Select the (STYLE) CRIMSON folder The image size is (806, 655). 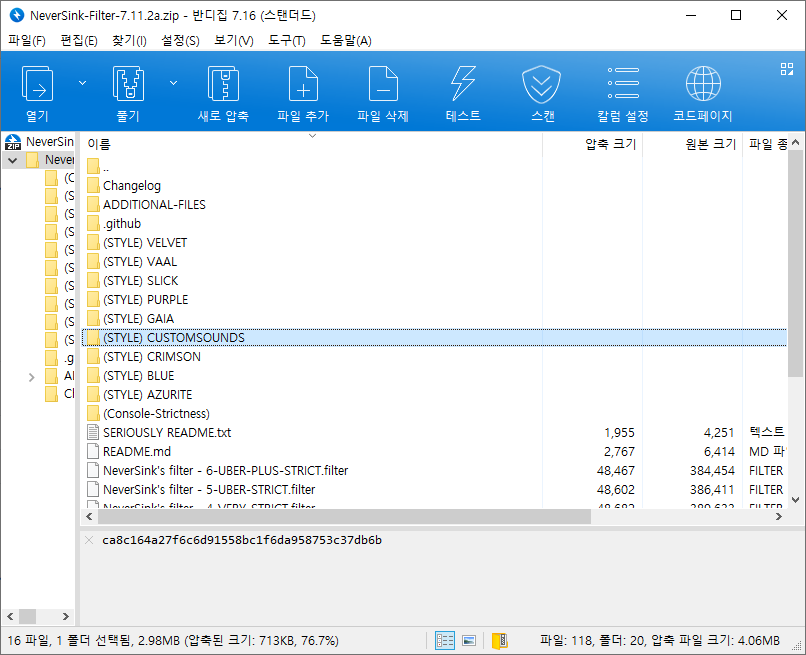pos(434,357)
